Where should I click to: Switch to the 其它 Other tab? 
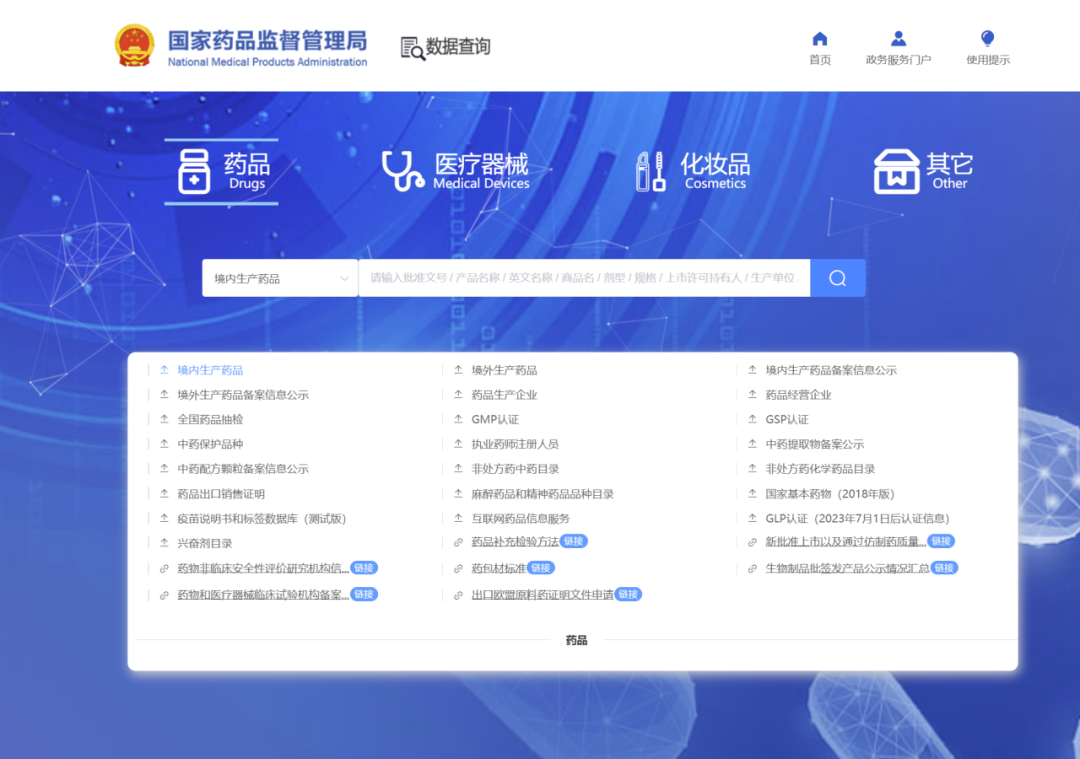tap(924, 171)
